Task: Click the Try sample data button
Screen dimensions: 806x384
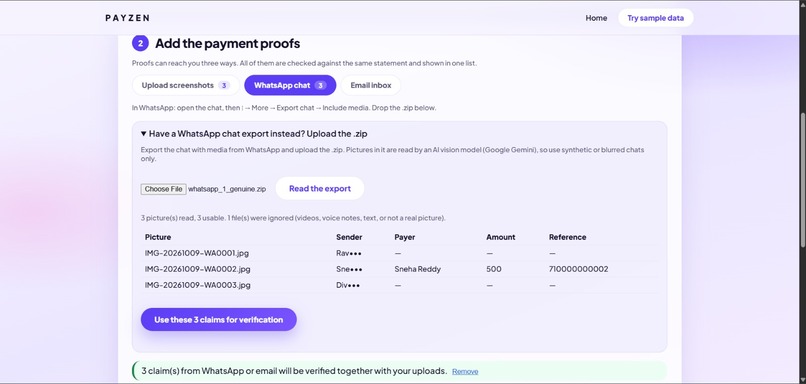Action: click(x=655, y=18)
